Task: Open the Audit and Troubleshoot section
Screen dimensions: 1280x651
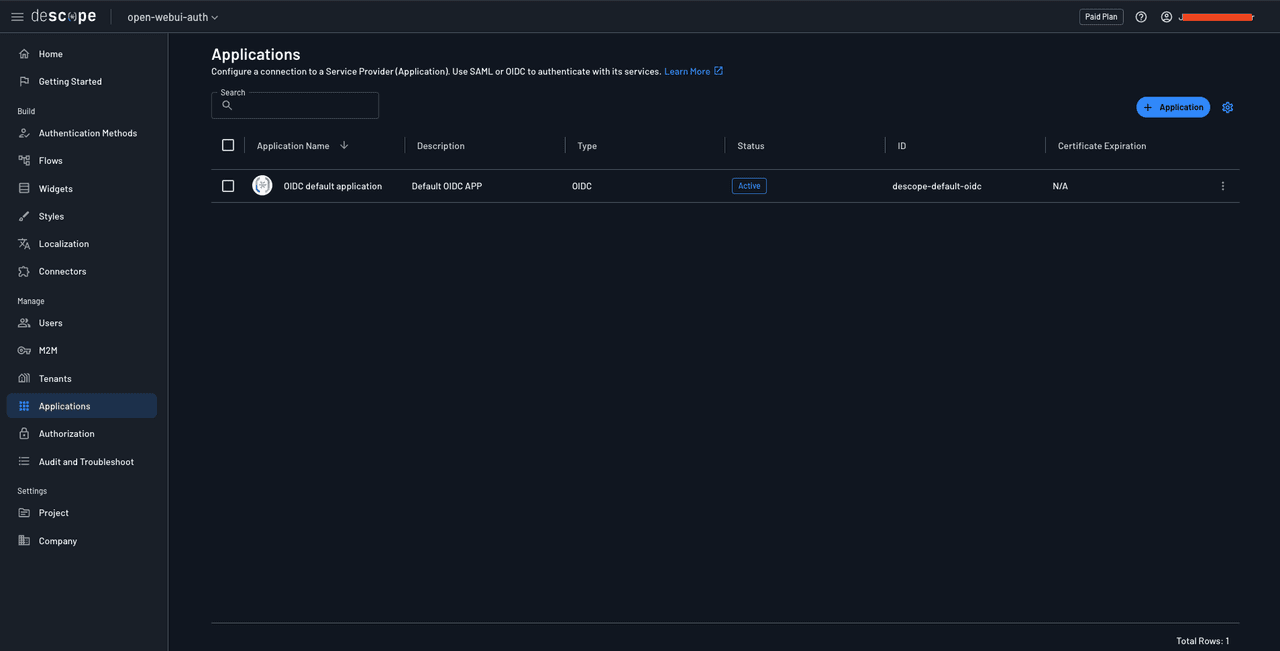Action: (x=85, y=462)
